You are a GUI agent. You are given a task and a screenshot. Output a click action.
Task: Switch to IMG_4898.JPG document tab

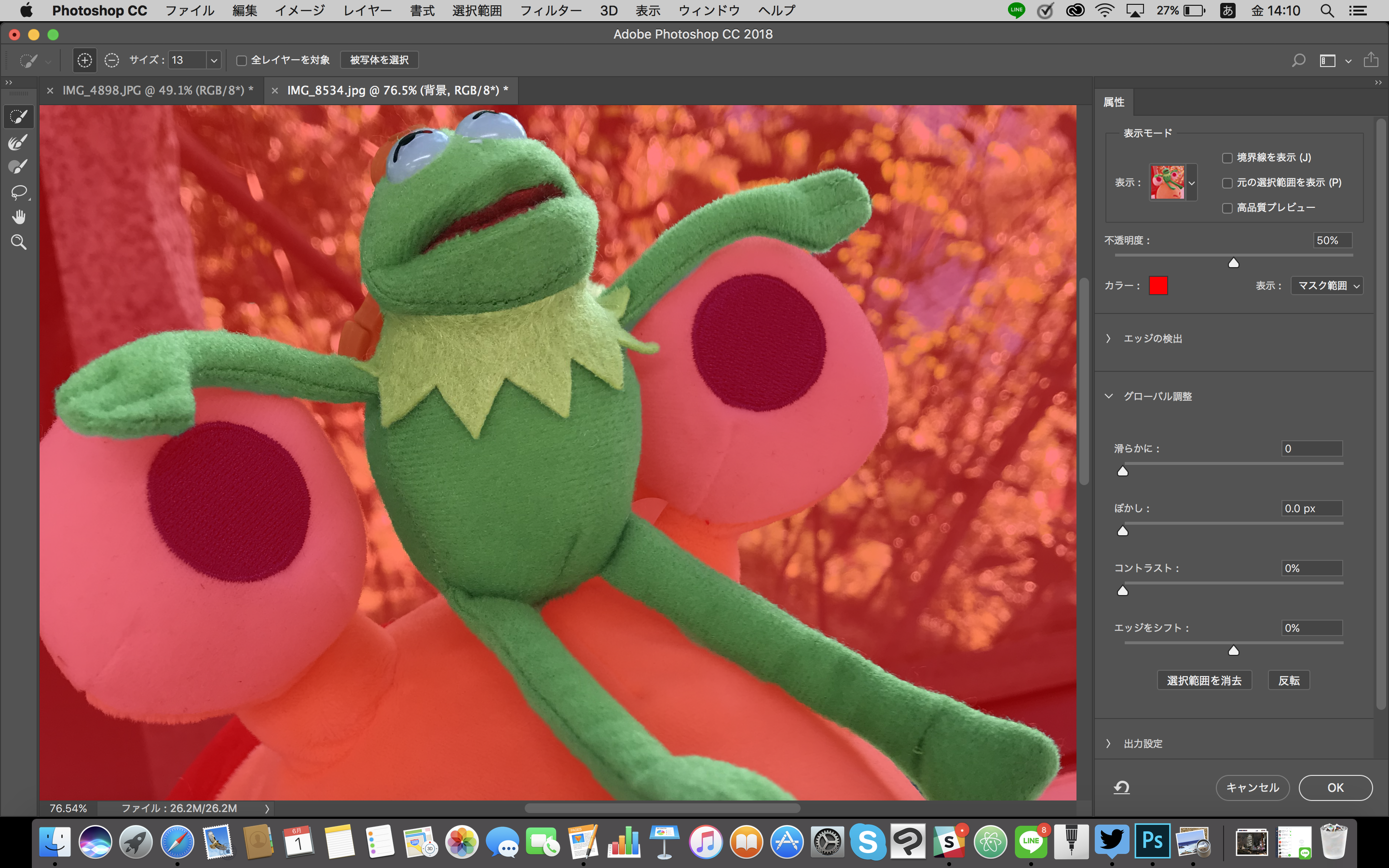click(158, 91)
